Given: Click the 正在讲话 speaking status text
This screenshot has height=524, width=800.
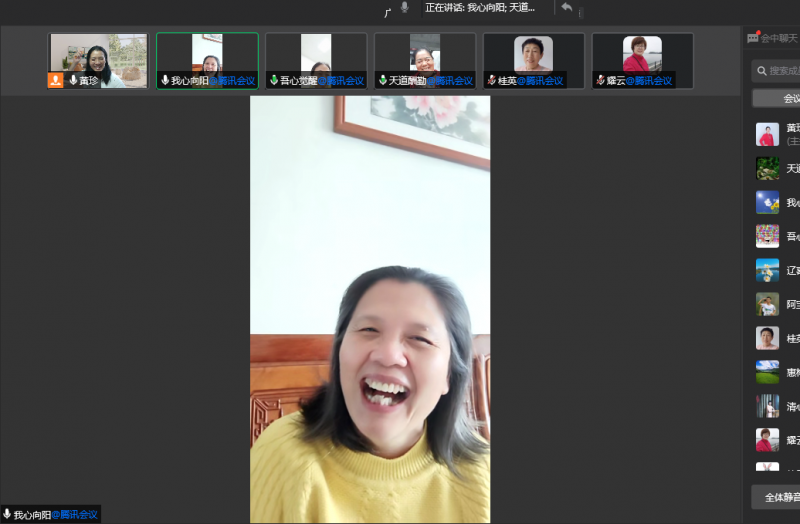Looking at the screenshot, I should (x=479, y=7).
